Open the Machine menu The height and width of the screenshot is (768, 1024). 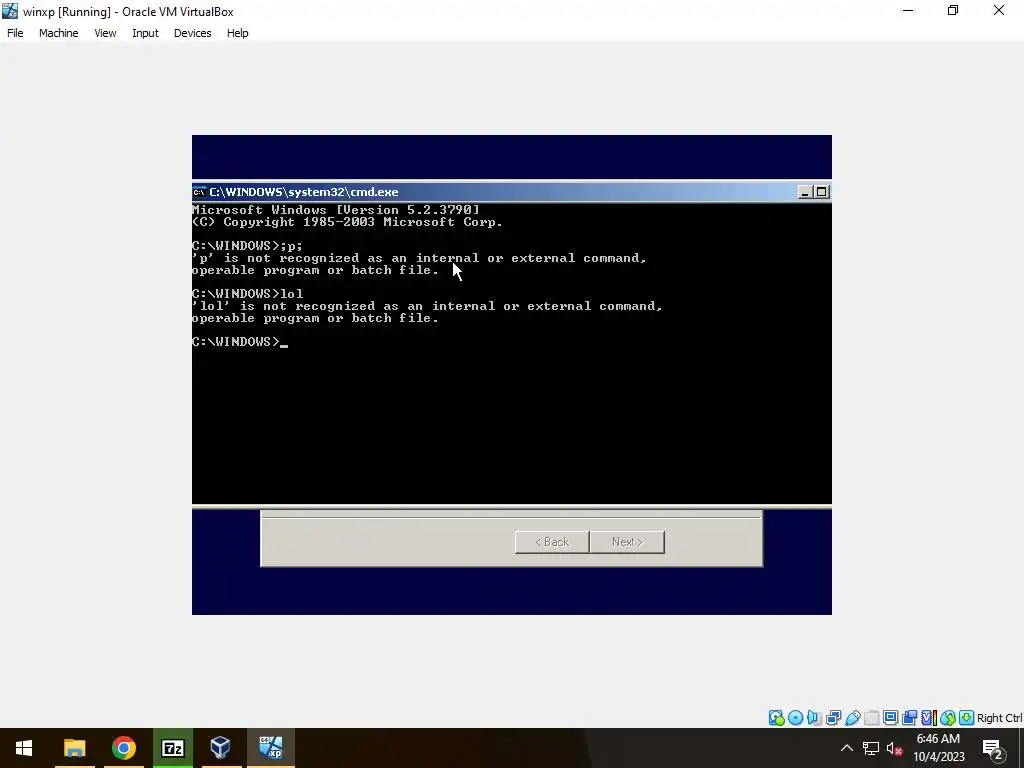pos(58,33)
